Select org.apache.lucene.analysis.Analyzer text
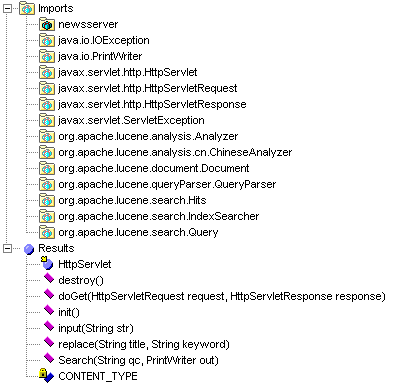393x386 pixels. [x=148, y=136]
